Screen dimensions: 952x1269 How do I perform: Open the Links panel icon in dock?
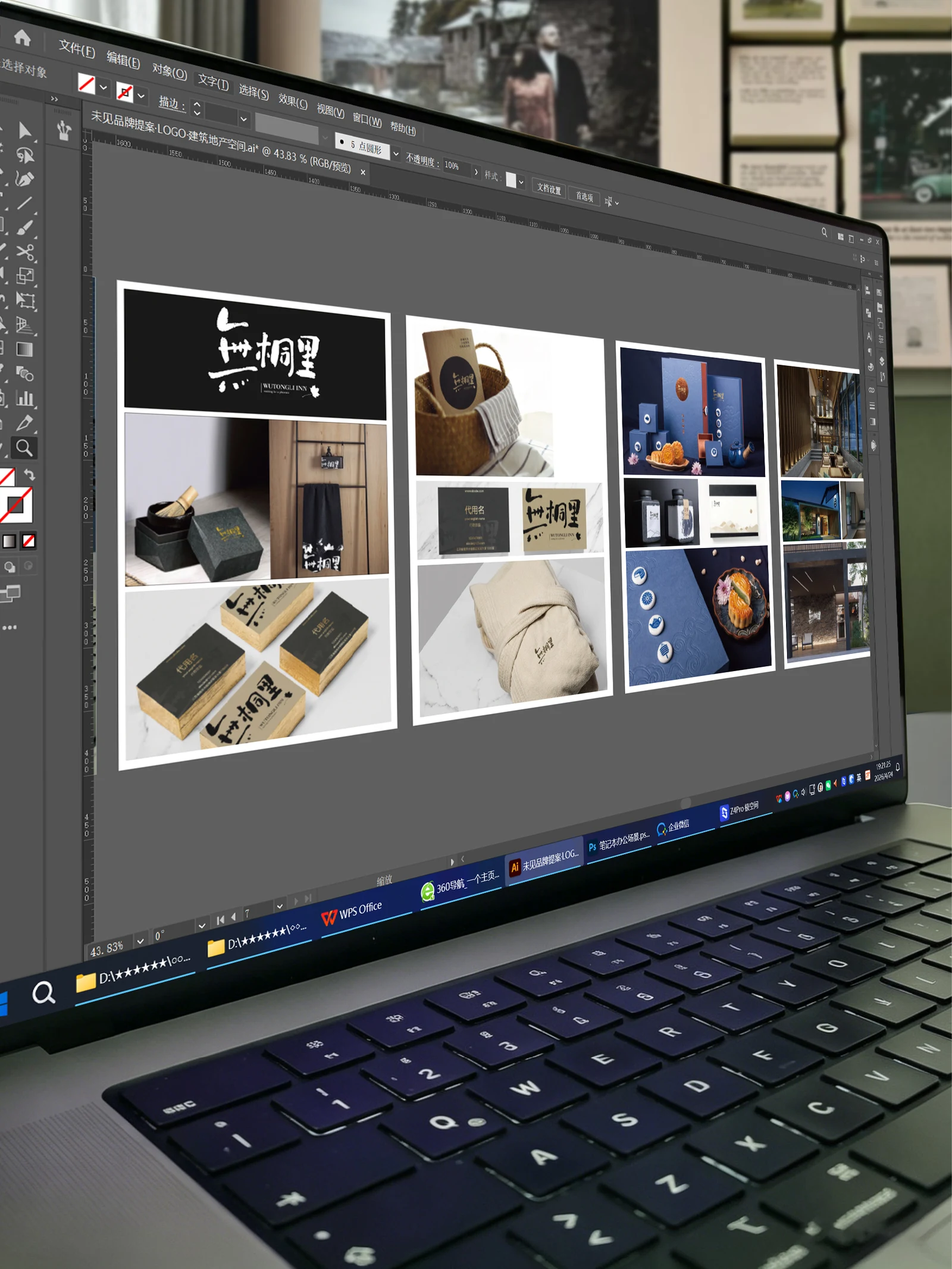(x=872, y=390)
